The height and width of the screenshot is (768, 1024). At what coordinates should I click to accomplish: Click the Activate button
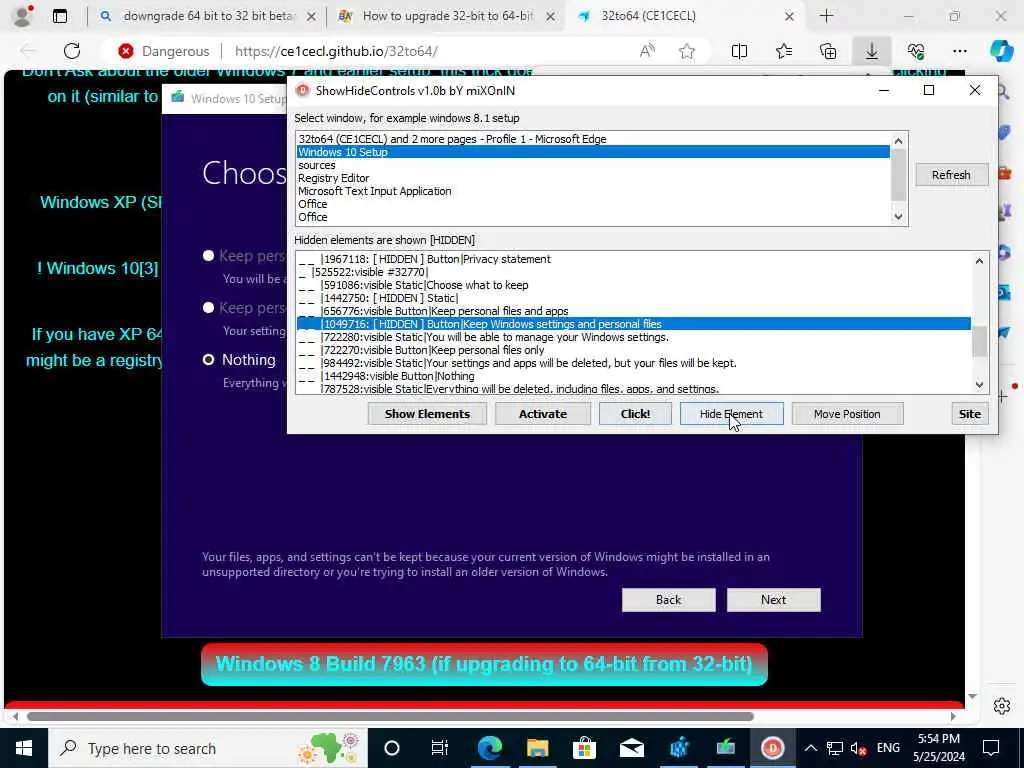(x=543, y=414)
